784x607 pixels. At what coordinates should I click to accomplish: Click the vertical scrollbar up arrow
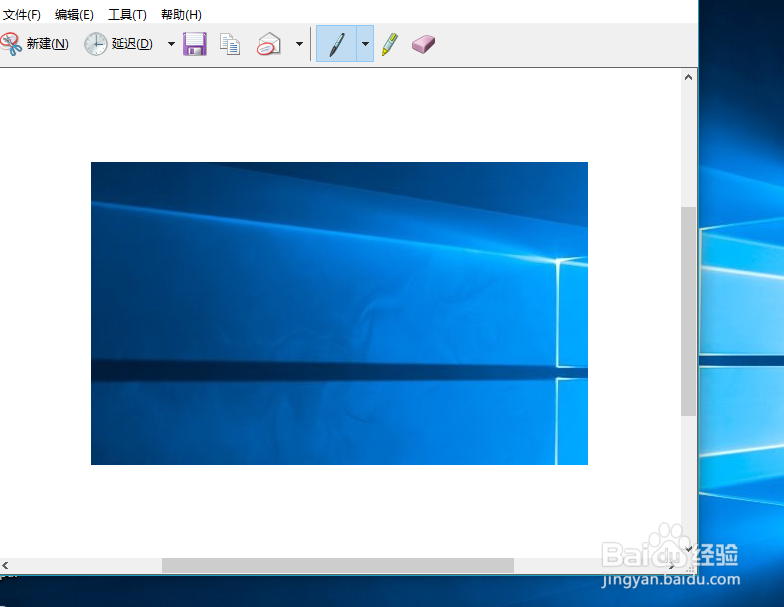tap(688, 77)
